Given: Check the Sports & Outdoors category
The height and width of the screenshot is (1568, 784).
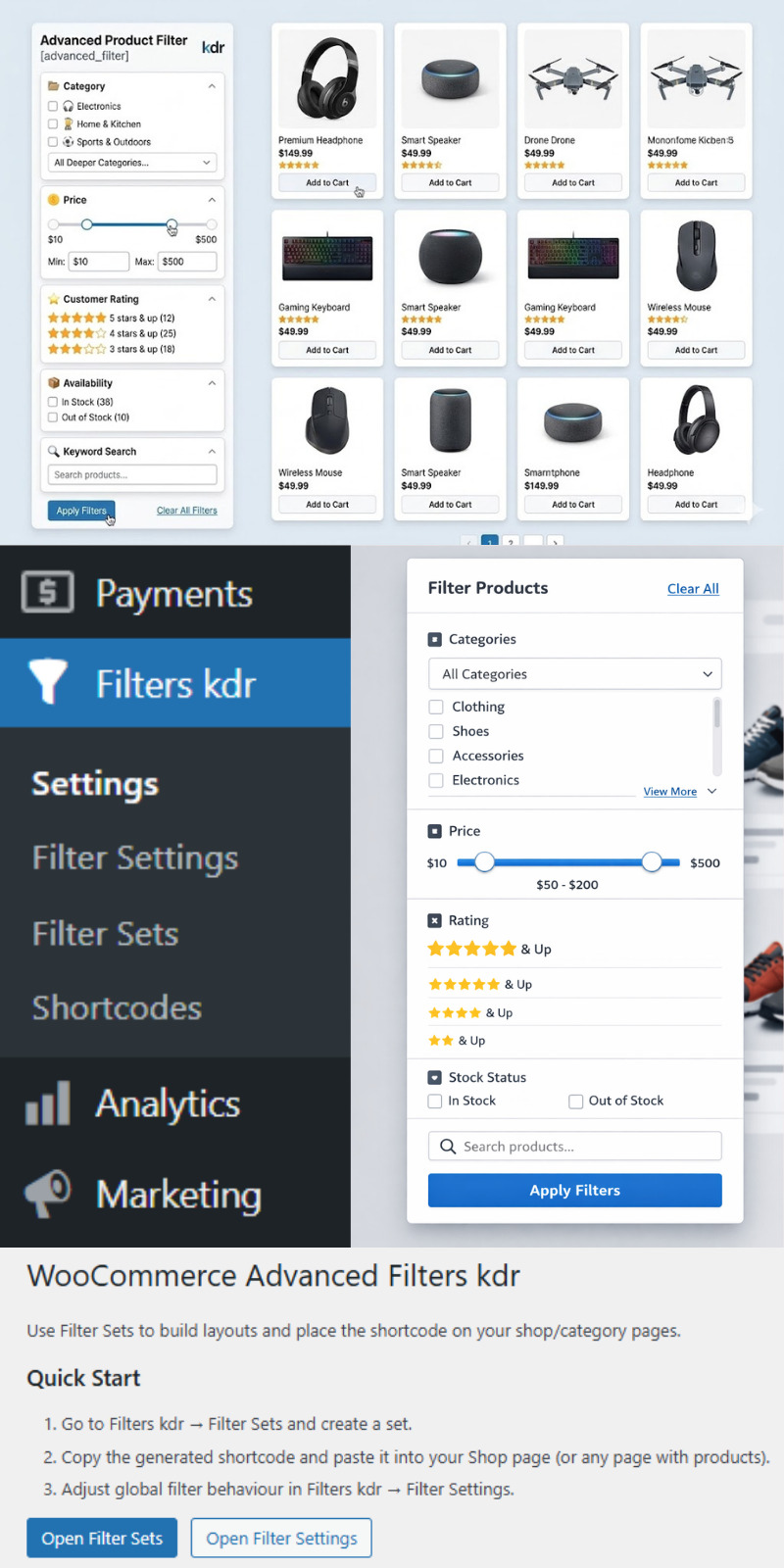Looking at the screenshot, I should click(53, 142).
